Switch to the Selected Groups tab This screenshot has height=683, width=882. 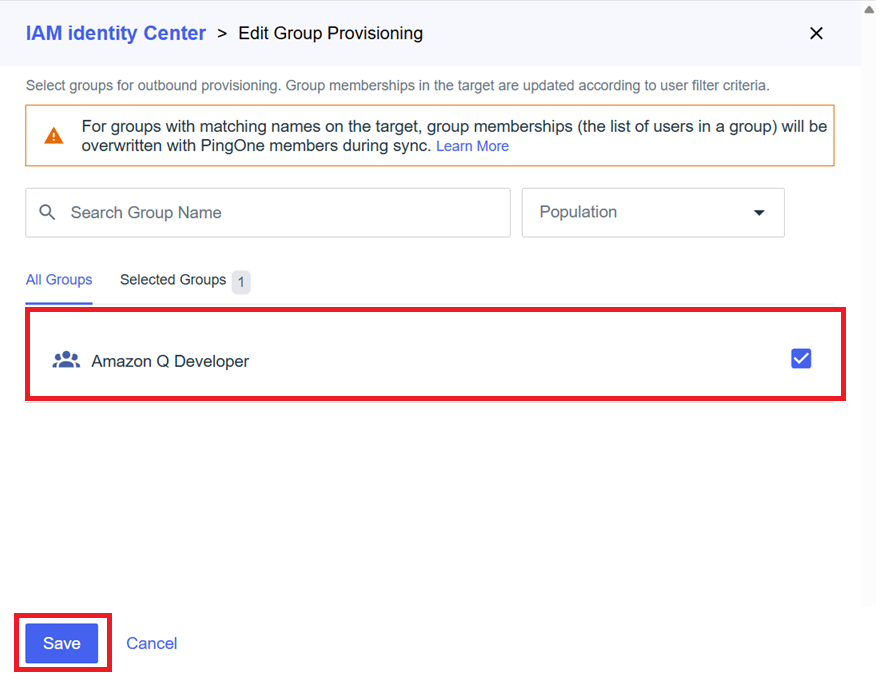coord(172,280)
